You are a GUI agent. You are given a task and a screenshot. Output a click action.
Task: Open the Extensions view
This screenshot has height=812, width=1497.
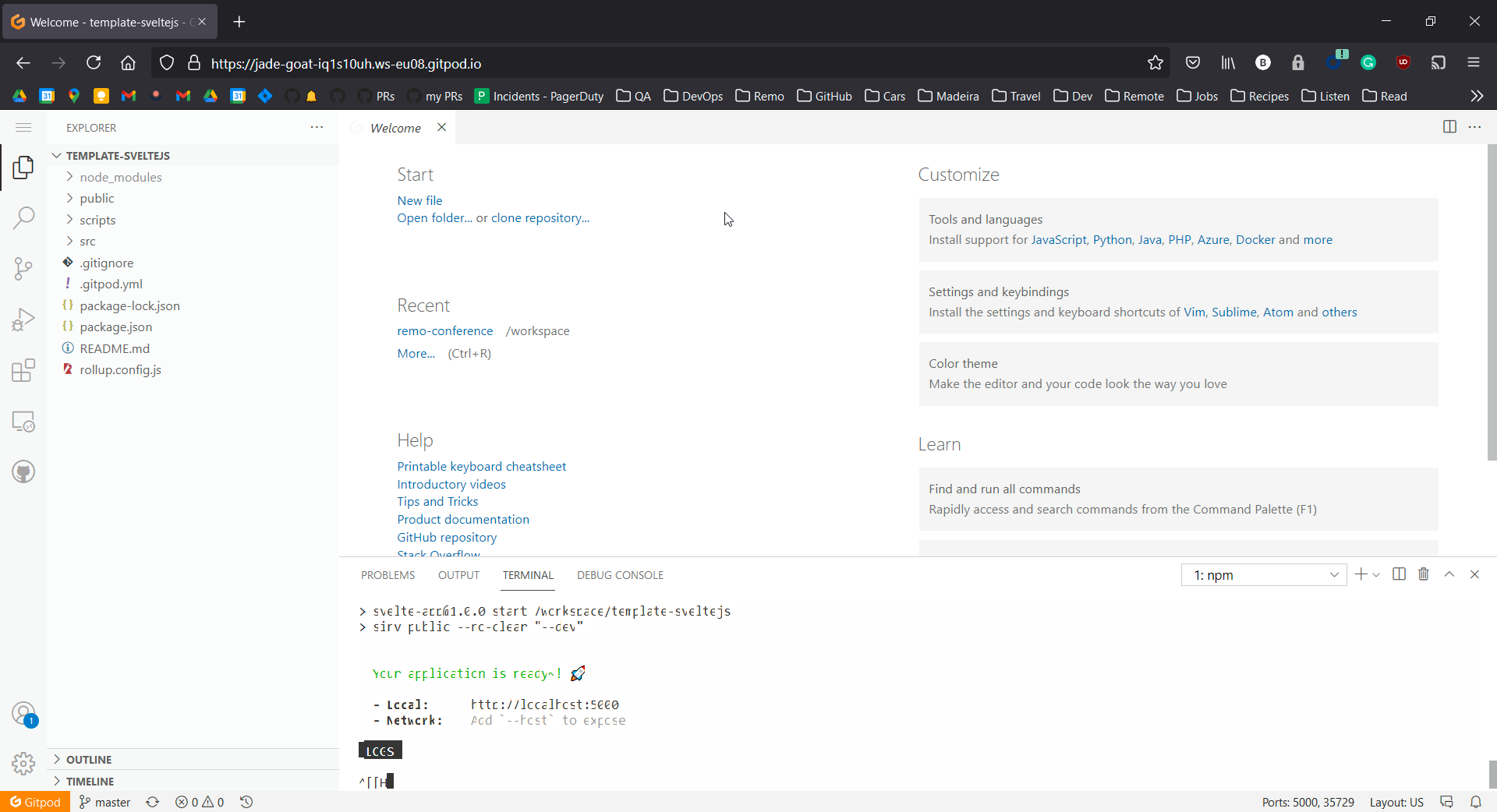tap(23, 370)
